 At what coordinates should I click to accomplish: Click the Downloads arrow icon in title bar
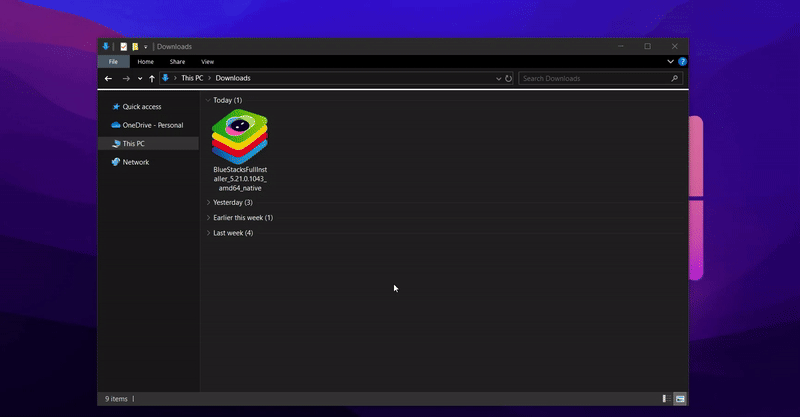pos(106,46)
